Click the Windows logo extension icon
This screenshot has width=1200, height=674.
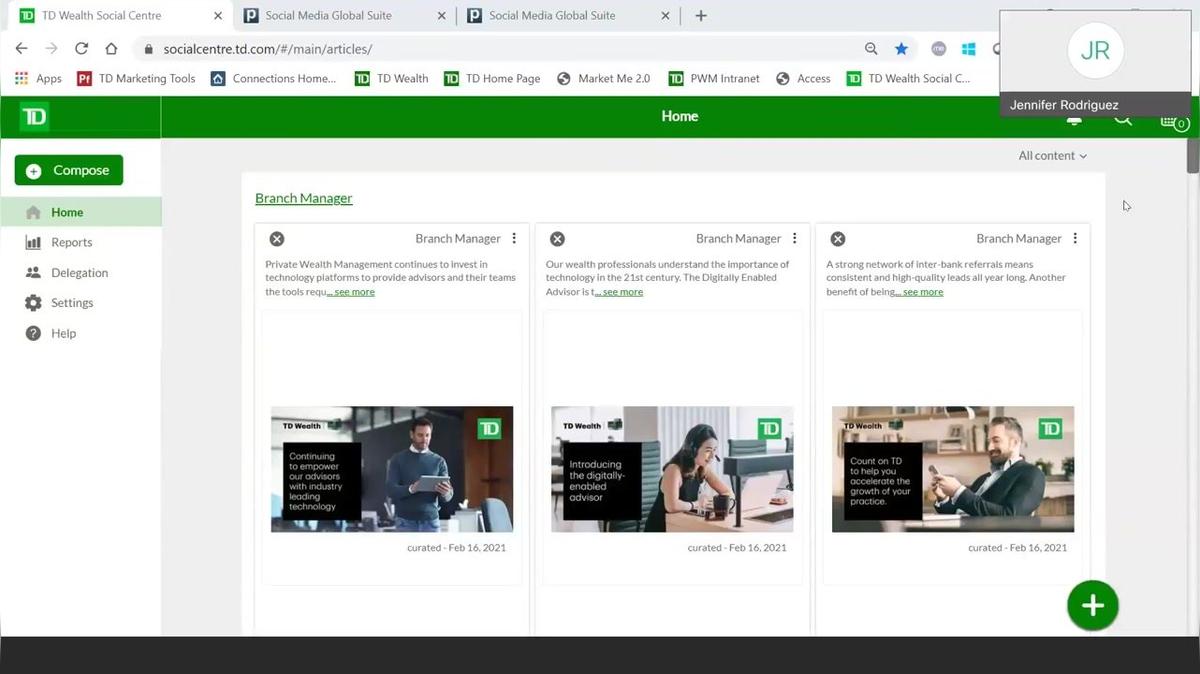968,48
